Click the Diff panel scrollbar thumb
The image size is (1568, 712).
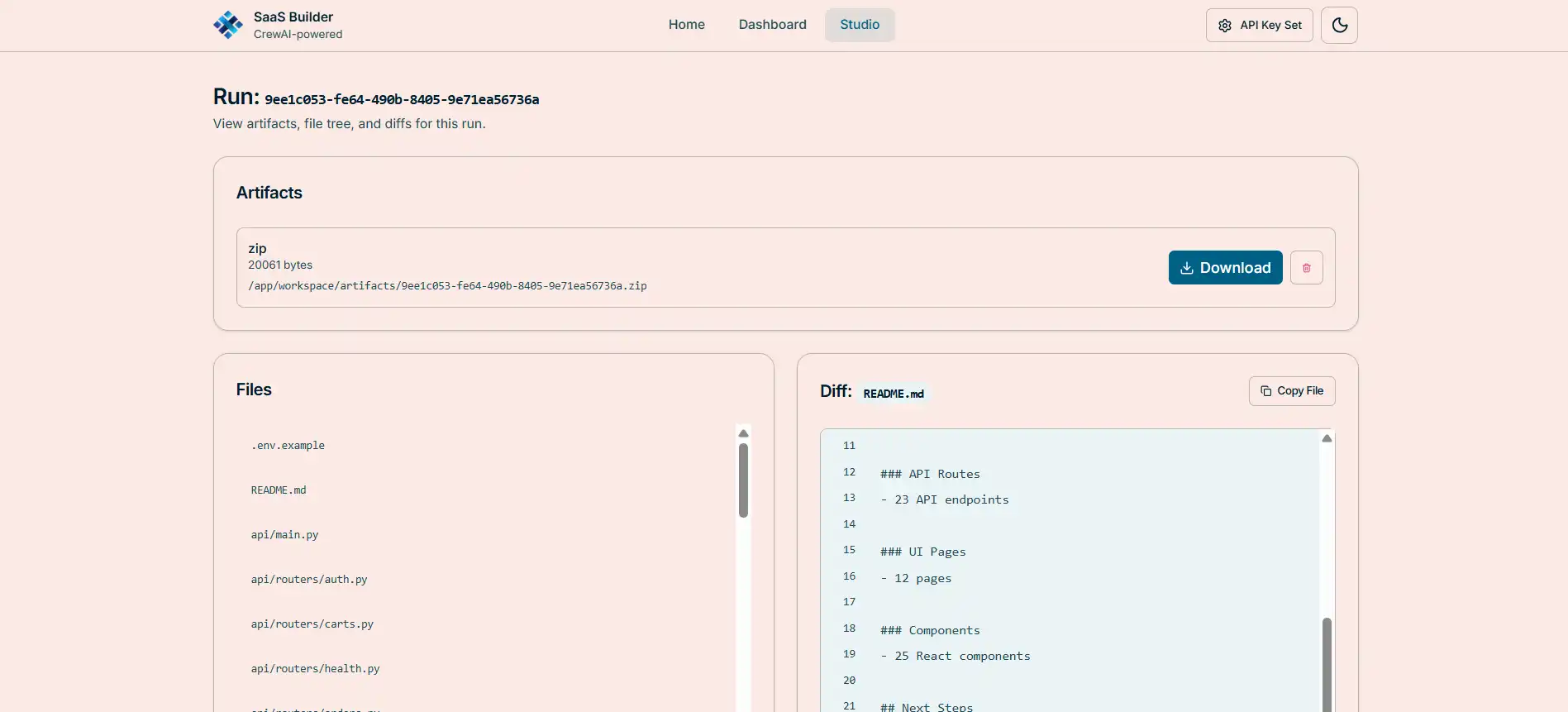[1327, 664]
